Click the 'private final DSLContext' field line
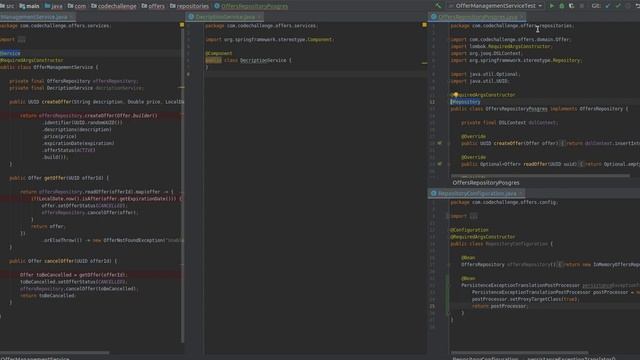 pyautogui.click(x=509, y=122)
